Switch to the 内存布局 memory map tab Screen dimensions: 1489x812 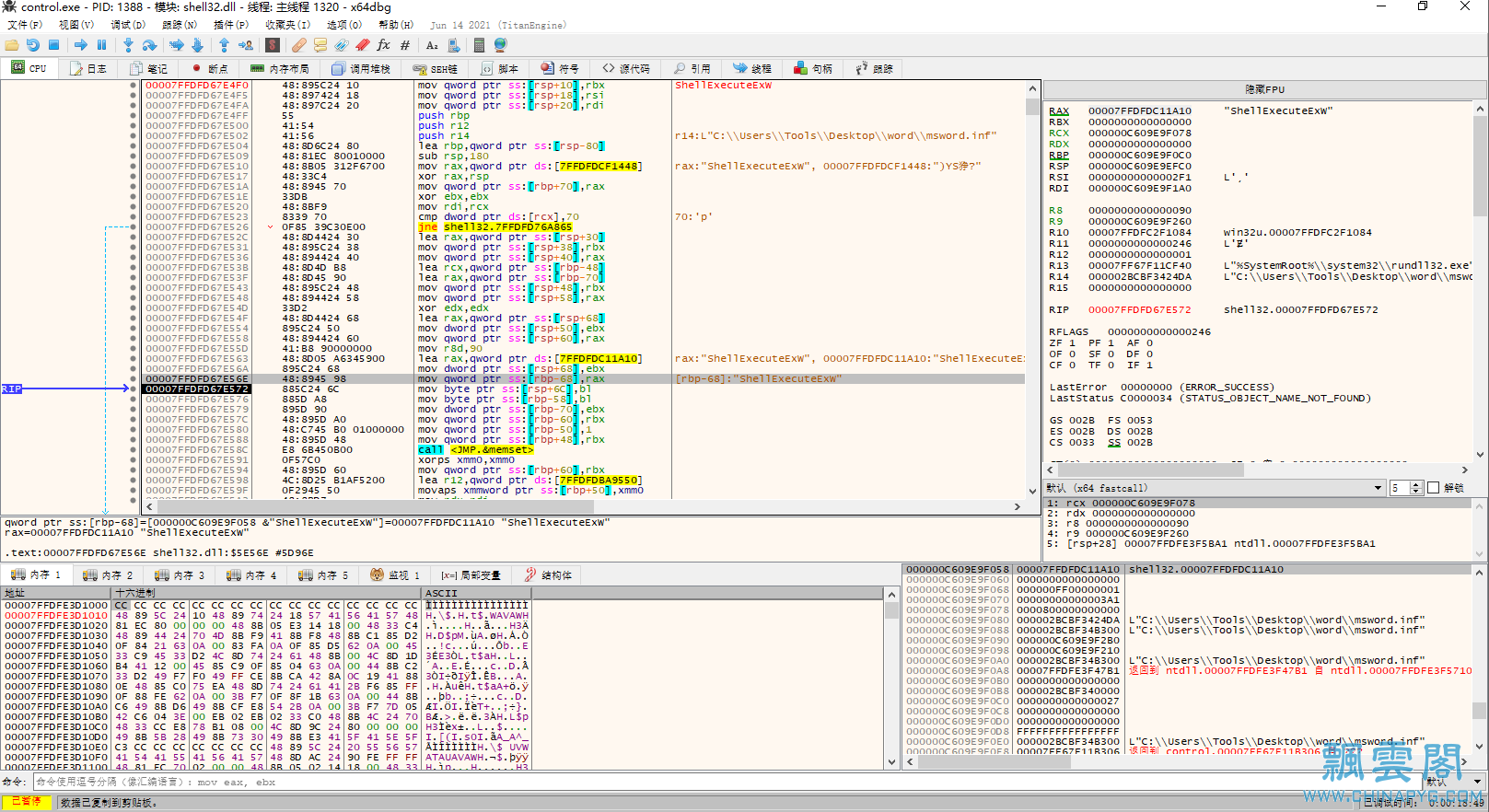(281, 69)
